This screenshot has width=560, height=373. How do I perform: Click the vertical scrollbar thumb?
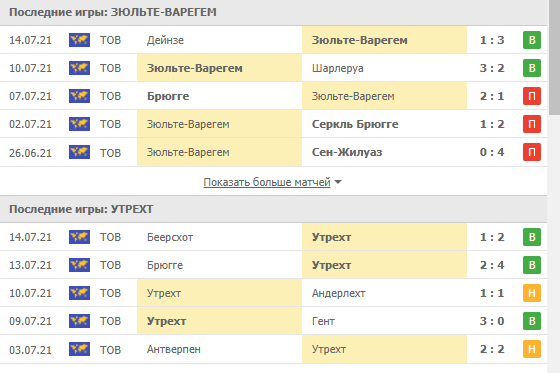554,57
